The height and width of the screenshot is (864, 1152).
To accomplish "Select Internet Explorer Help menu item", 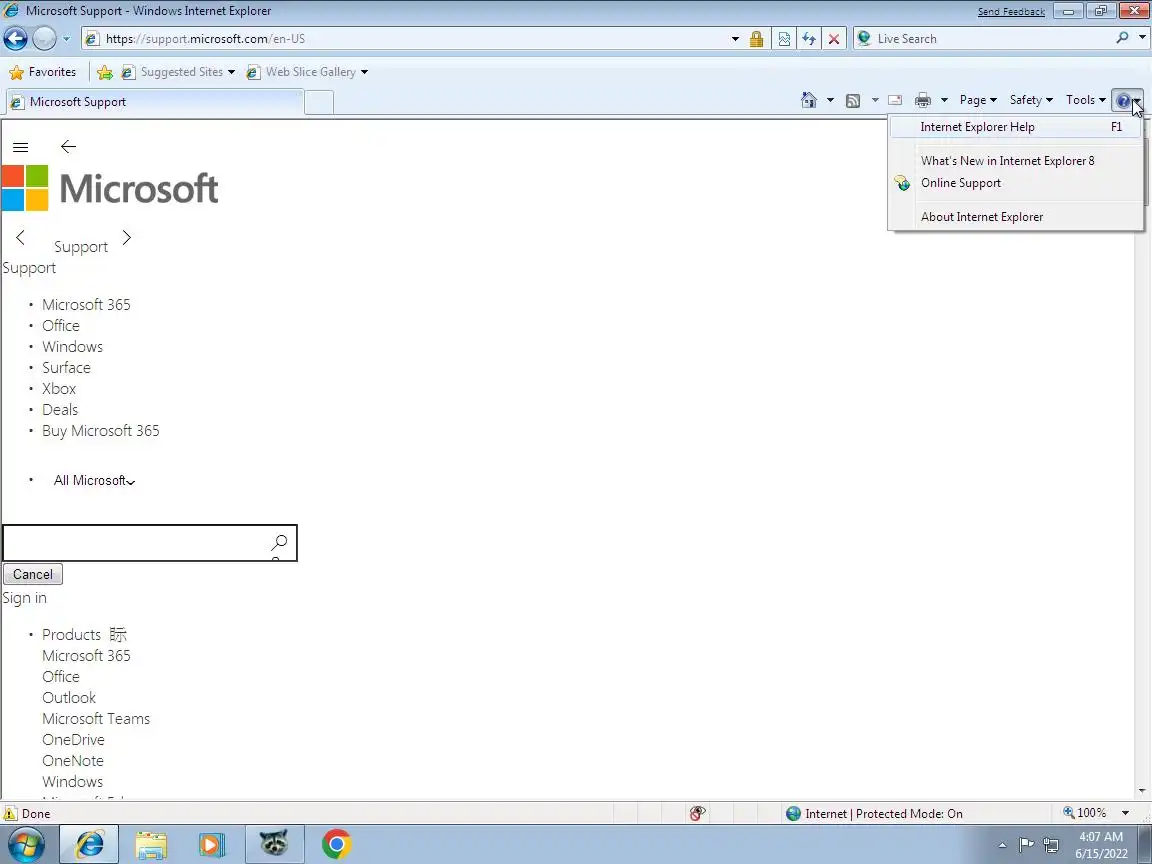I will 1015,127.
